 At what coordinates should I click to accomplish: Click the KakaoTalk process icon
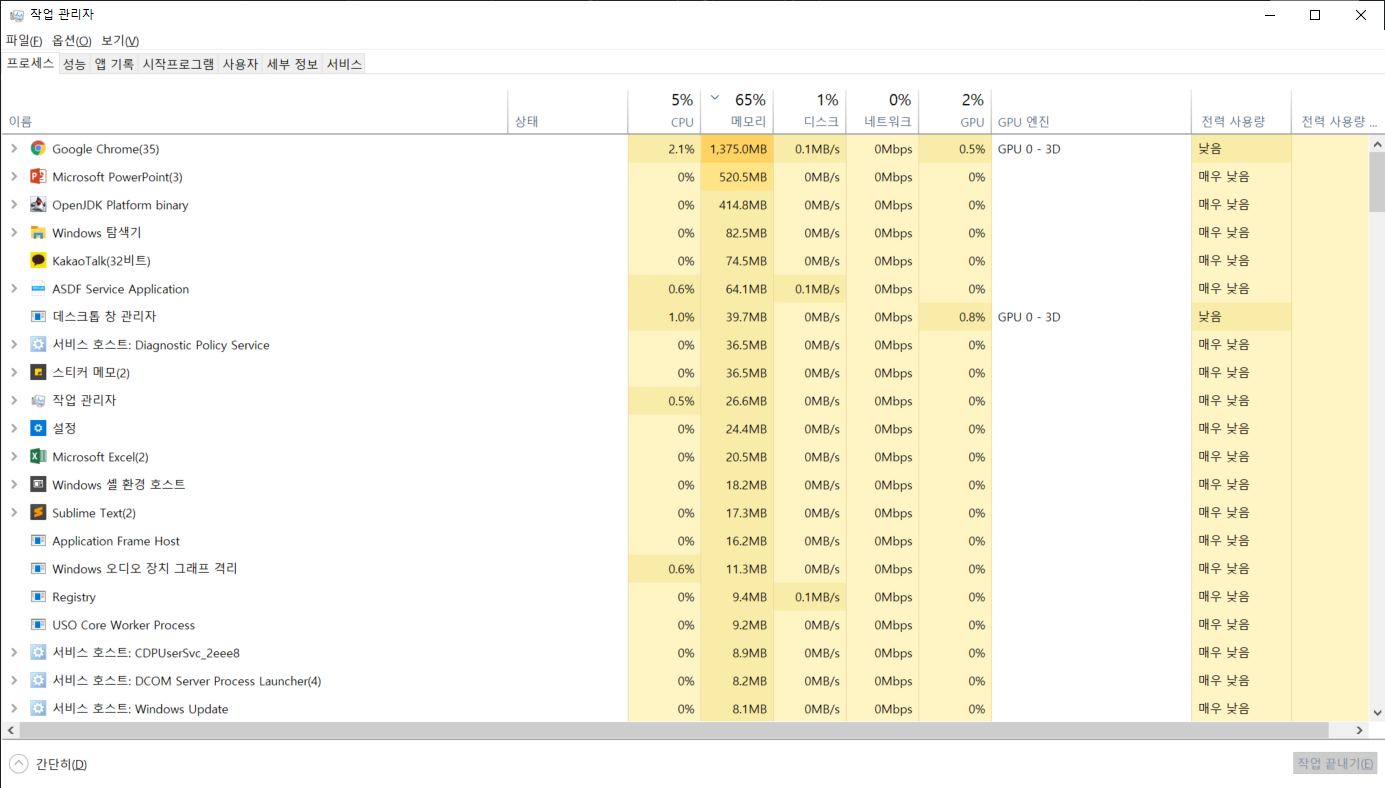click(38, 260)
